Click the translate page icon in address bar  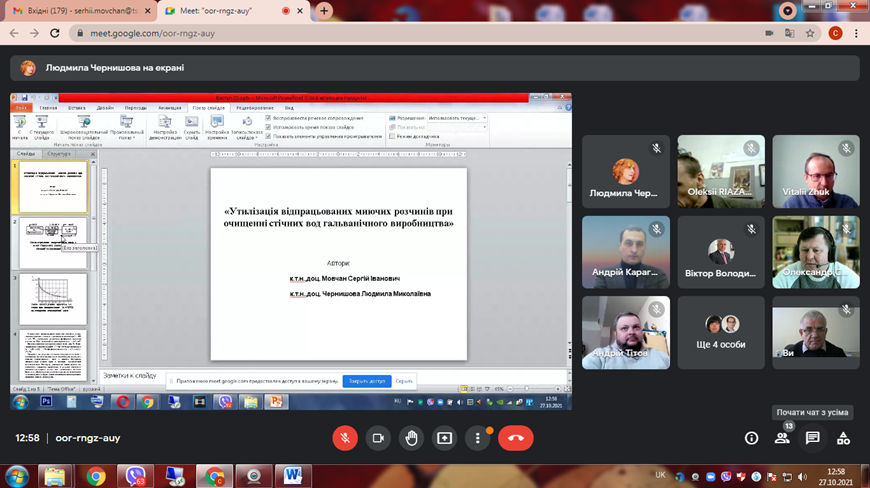pyautogui.click(x=790, y=33)
